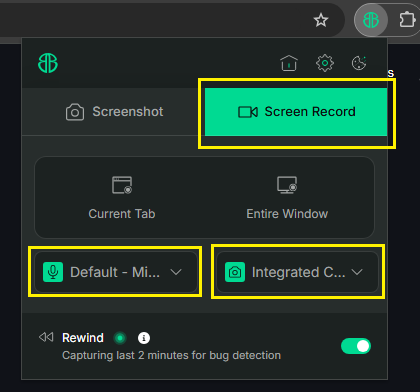Open the Integrated Camera dropdown

pyautogui.click(x=297, y=272)
